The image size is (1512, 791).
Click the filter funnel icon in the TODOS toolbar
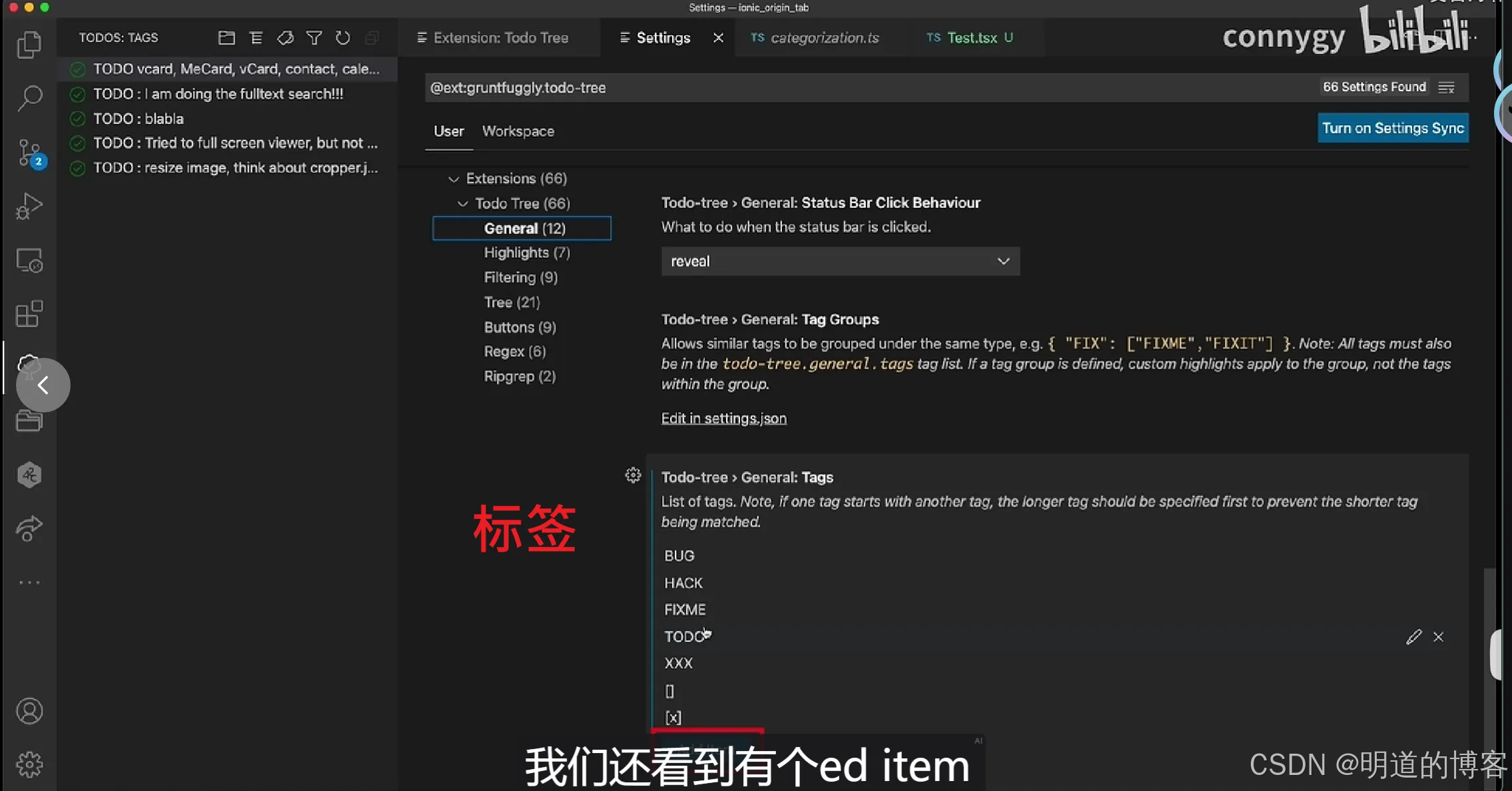(314, 38)
